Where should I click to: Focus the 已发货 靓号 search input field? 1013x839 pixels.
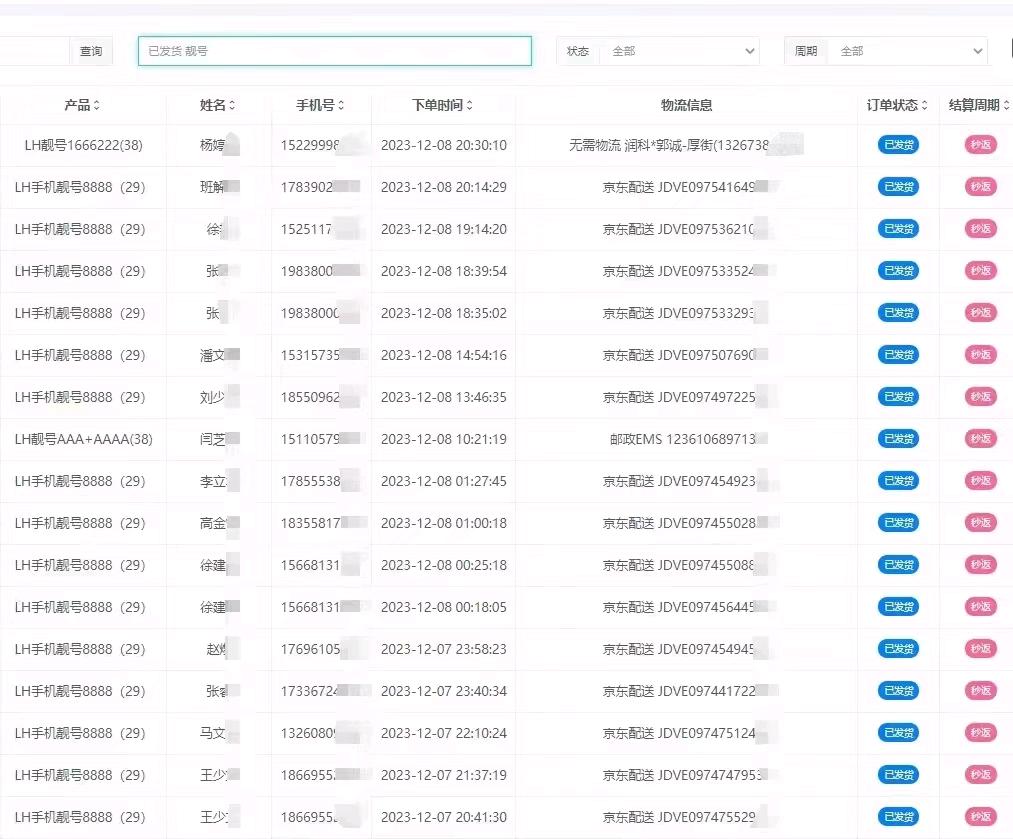coord(335,51)
